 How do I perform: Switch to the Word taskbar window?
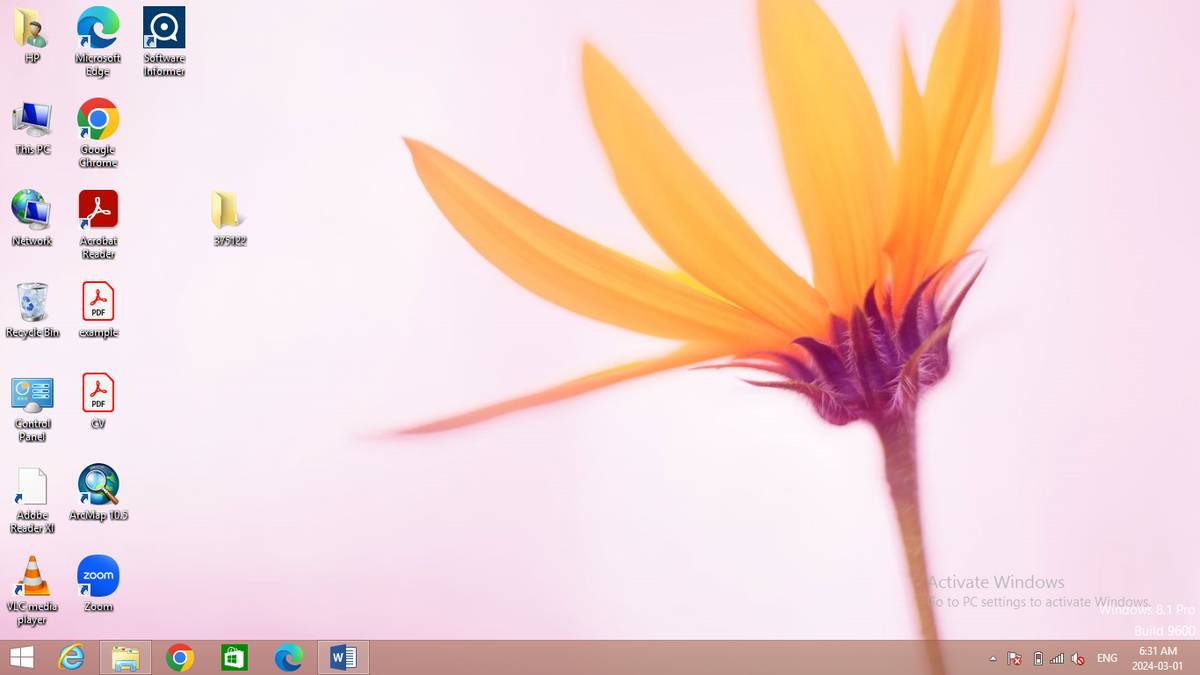pyautogui.click(x=343, y=657)
